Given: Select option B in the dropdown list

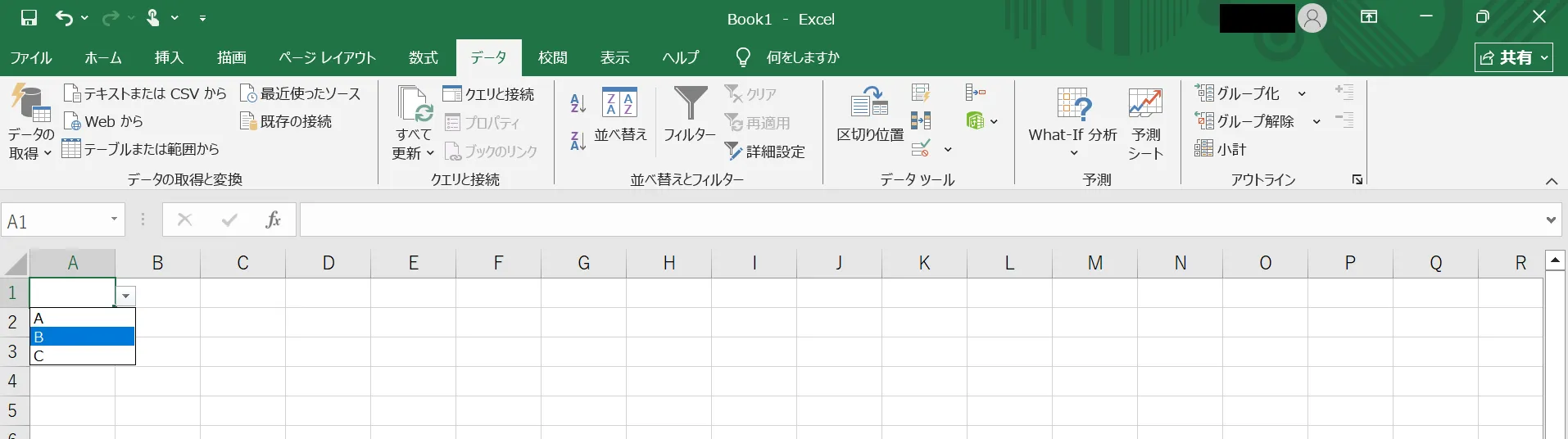Looking at the screenshot, I should point(82,337).
